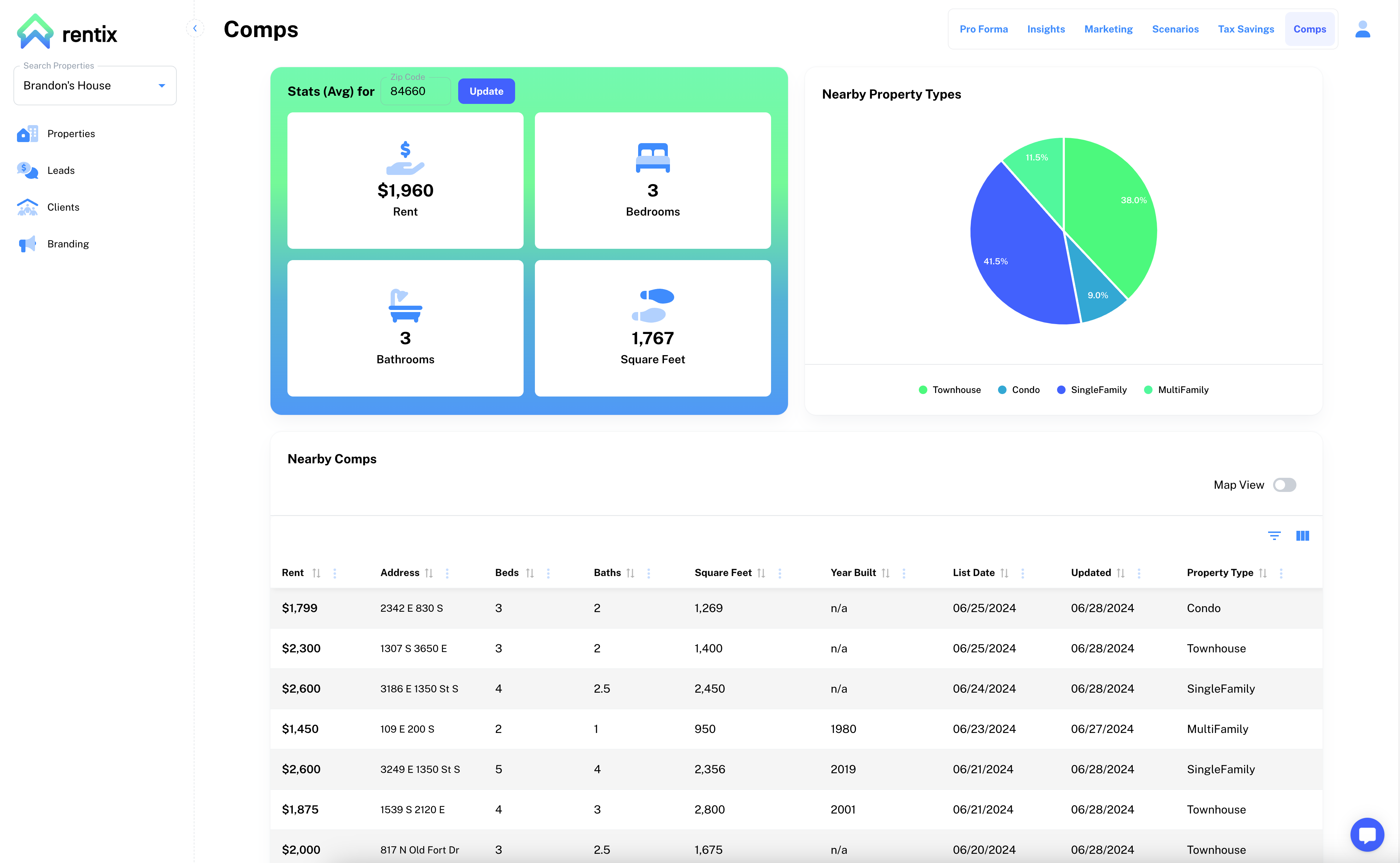Click the Clients sidebar icon
This screenshot has width=1400, height=863.
pos(27,207)
